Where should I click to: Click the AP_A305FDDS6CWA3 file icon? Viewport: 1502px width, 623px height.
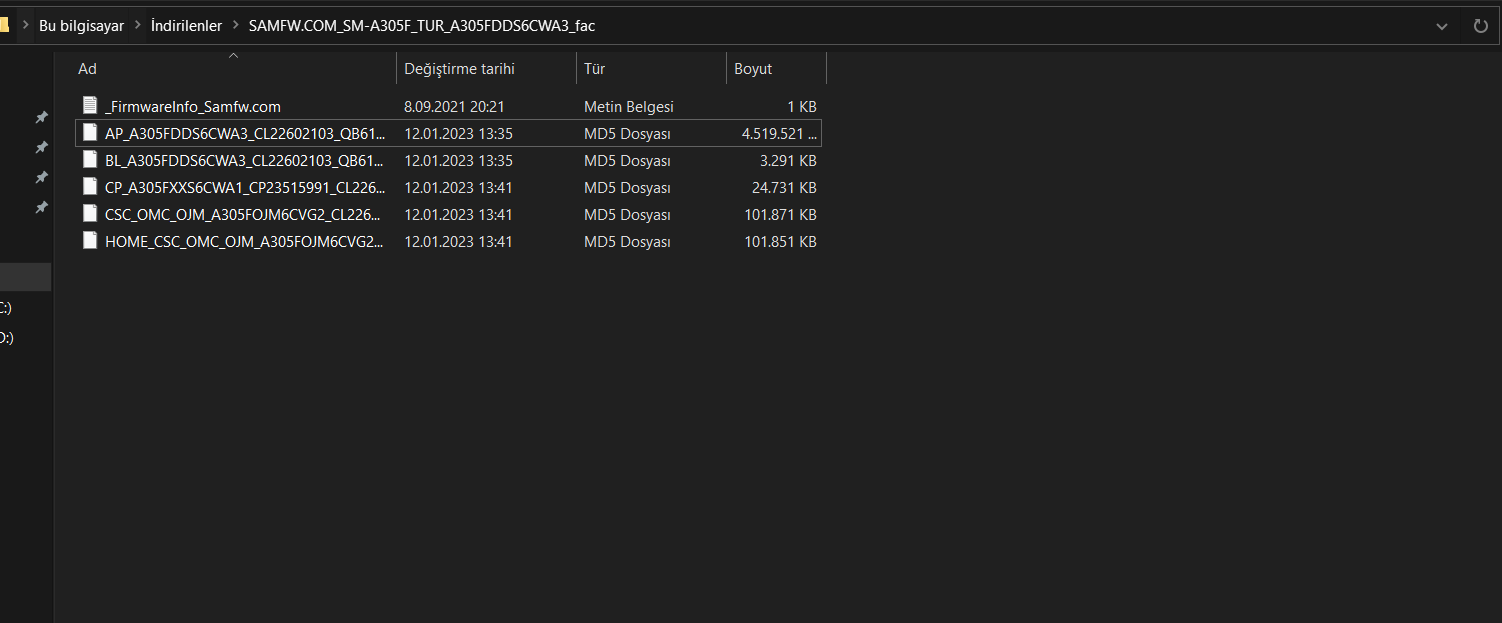click(x=90, y=133)
